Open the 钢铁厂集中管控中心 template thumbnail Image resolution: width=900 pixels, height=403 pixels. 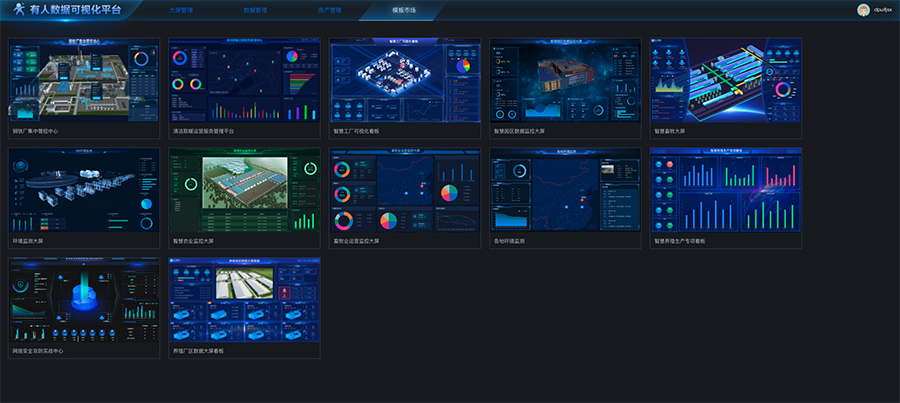click(x=84, y=81)
